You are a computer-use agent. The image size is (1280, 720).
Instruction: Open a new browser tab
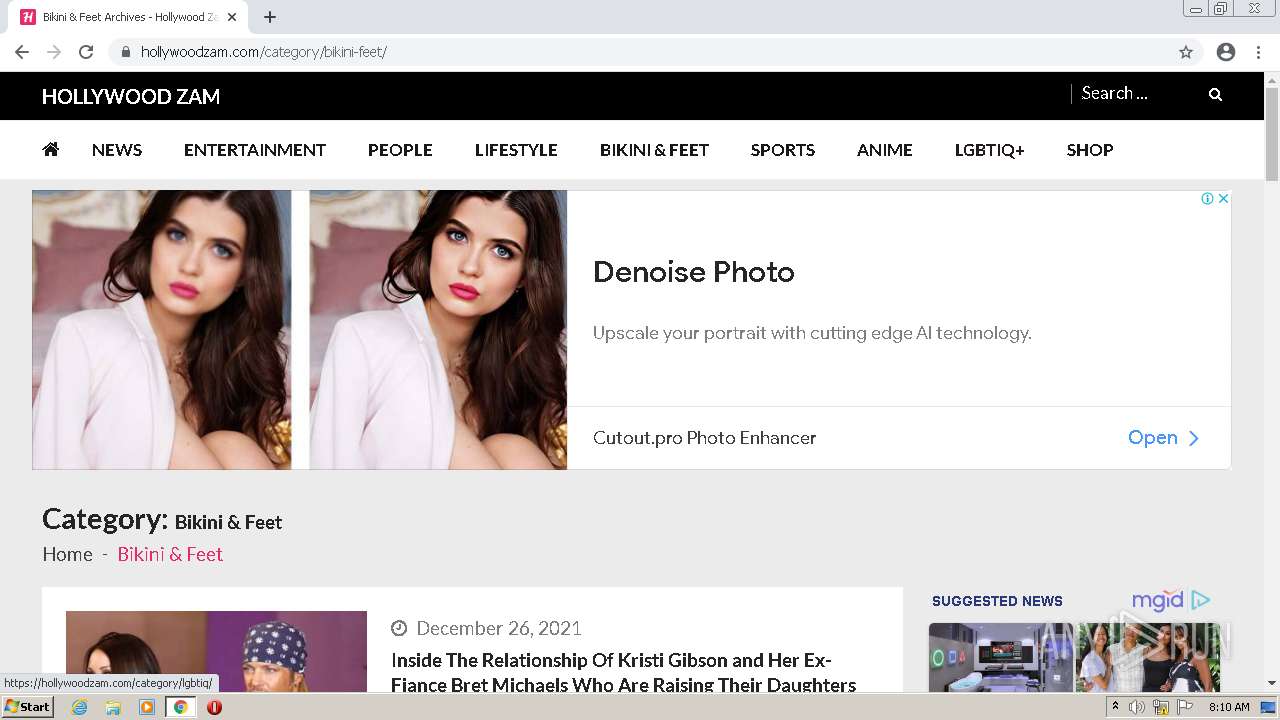[x=270, y=17]
